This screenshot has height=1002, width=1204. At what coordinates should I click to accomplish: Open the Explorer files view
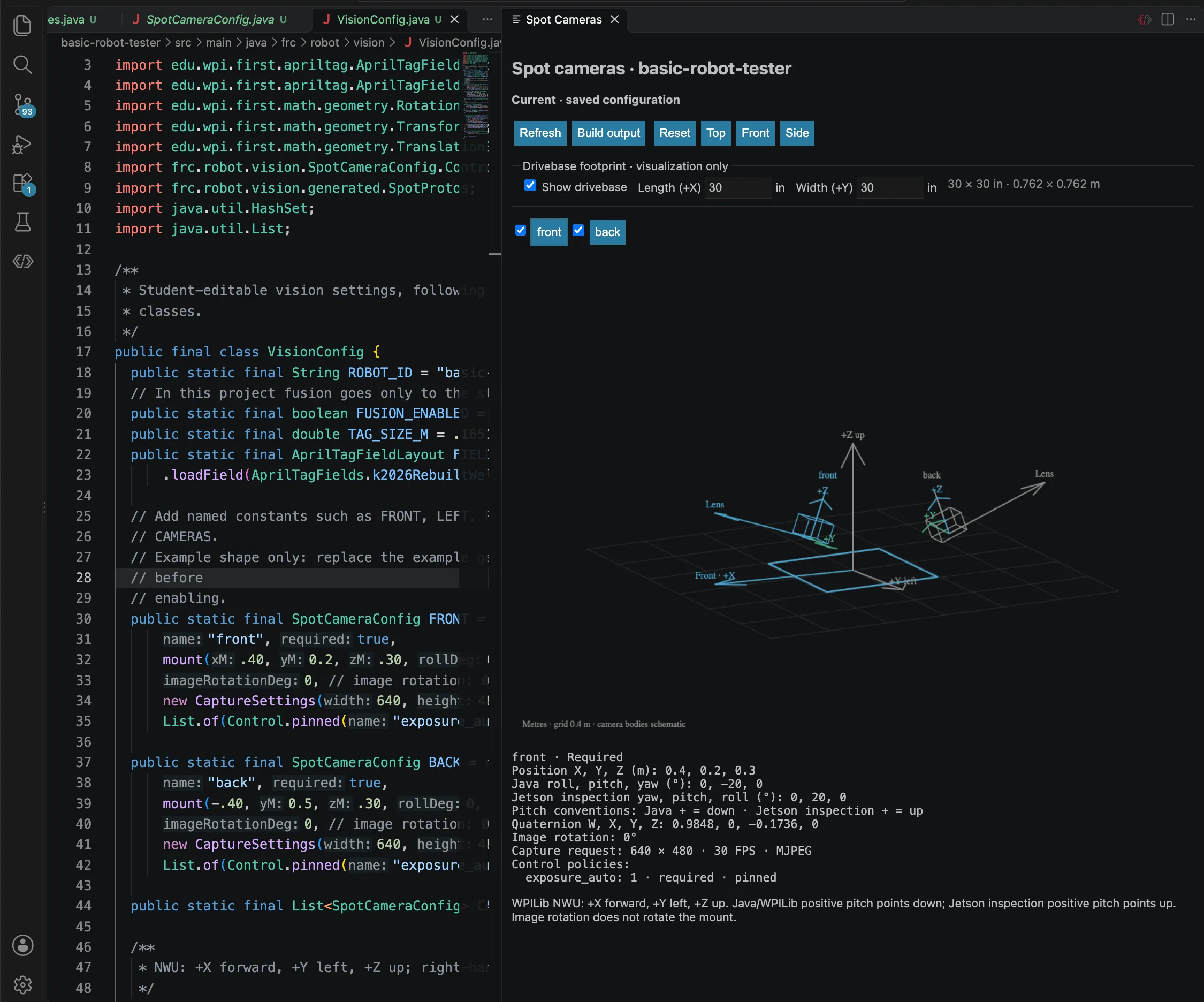(22, 25)
